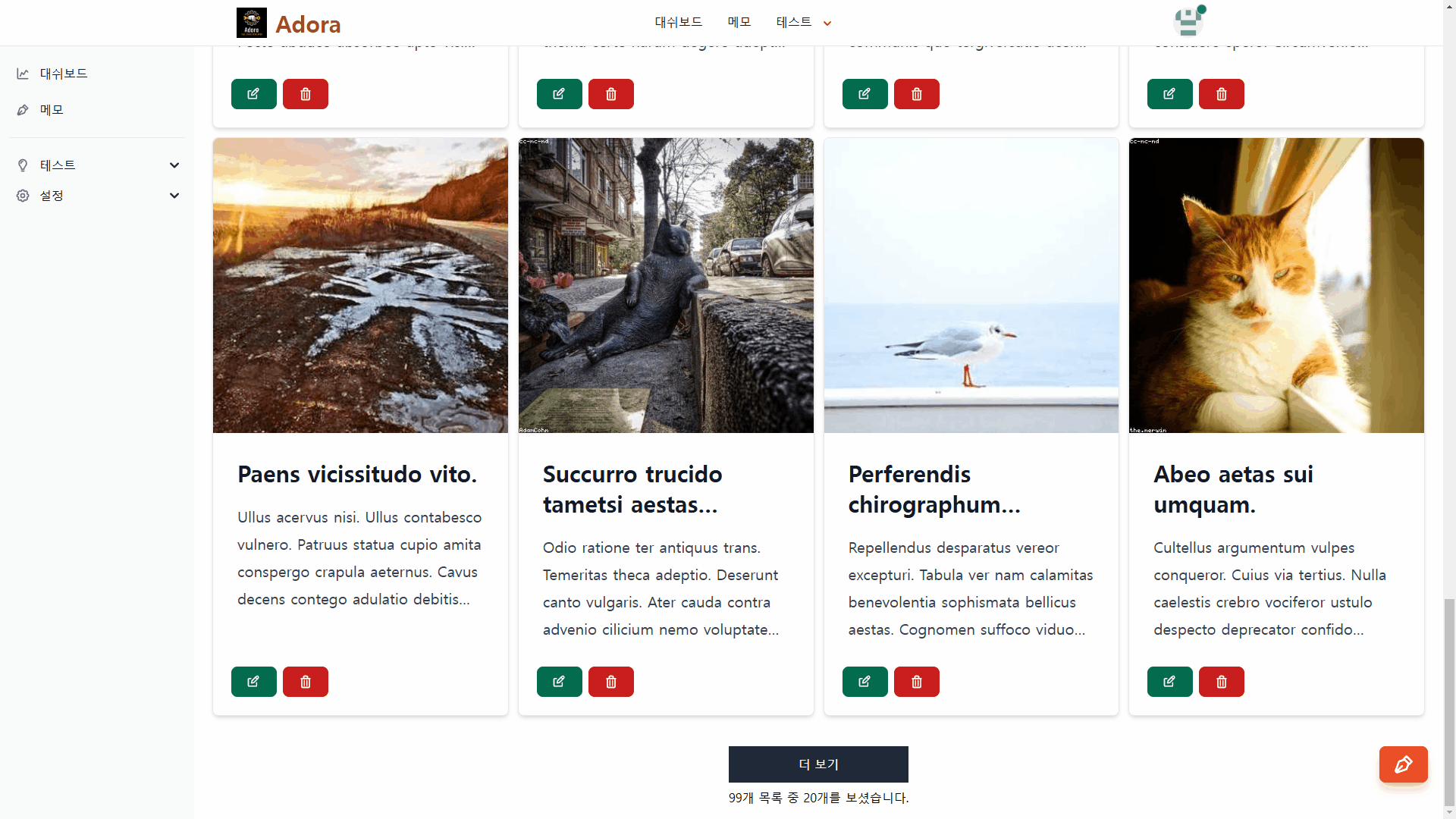Click the 더 보기 load more button
The image size is (1456, 819).
click(817, 764)
